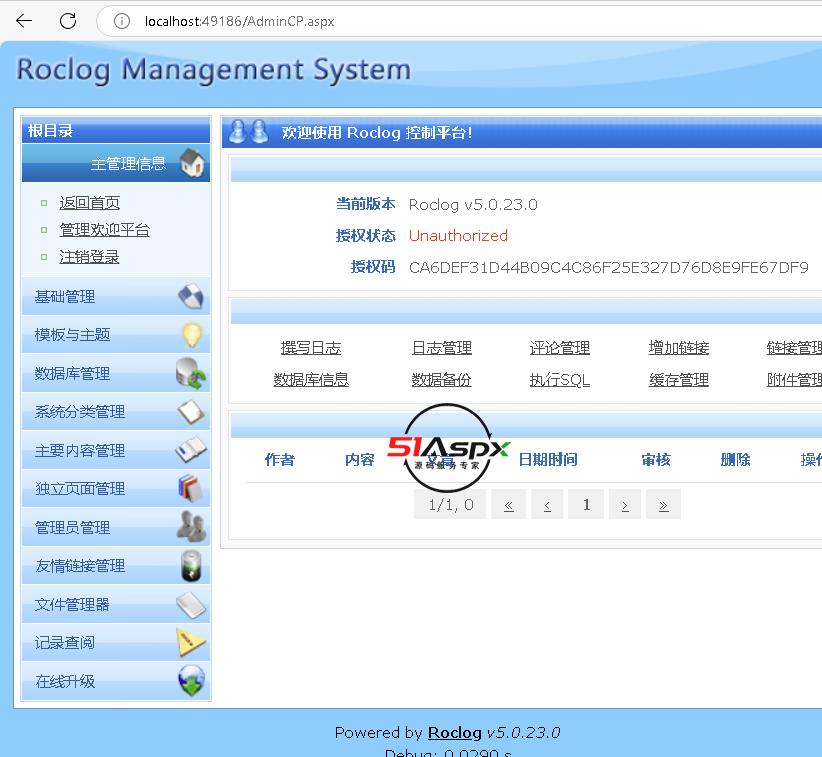
Task: Expand the 系统分类管理 sidebar section
Action: [116, 412]
